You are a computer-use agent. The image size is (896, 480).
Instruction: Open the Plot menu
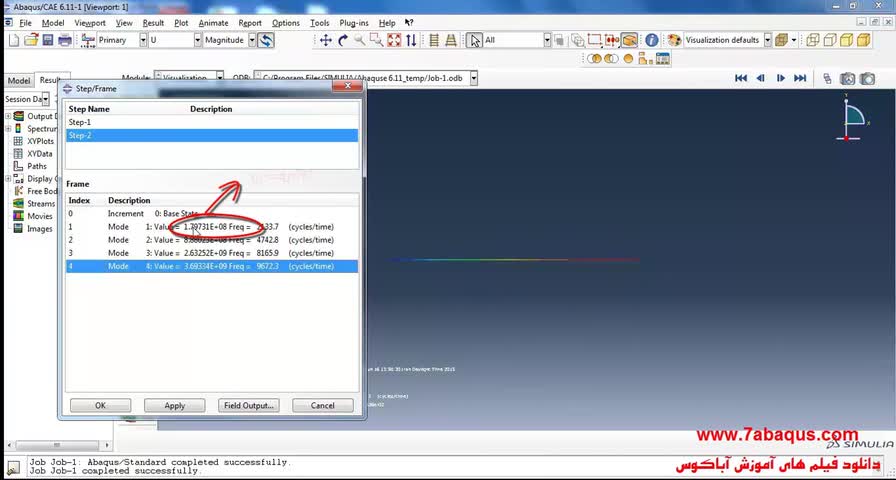[181, 23]
